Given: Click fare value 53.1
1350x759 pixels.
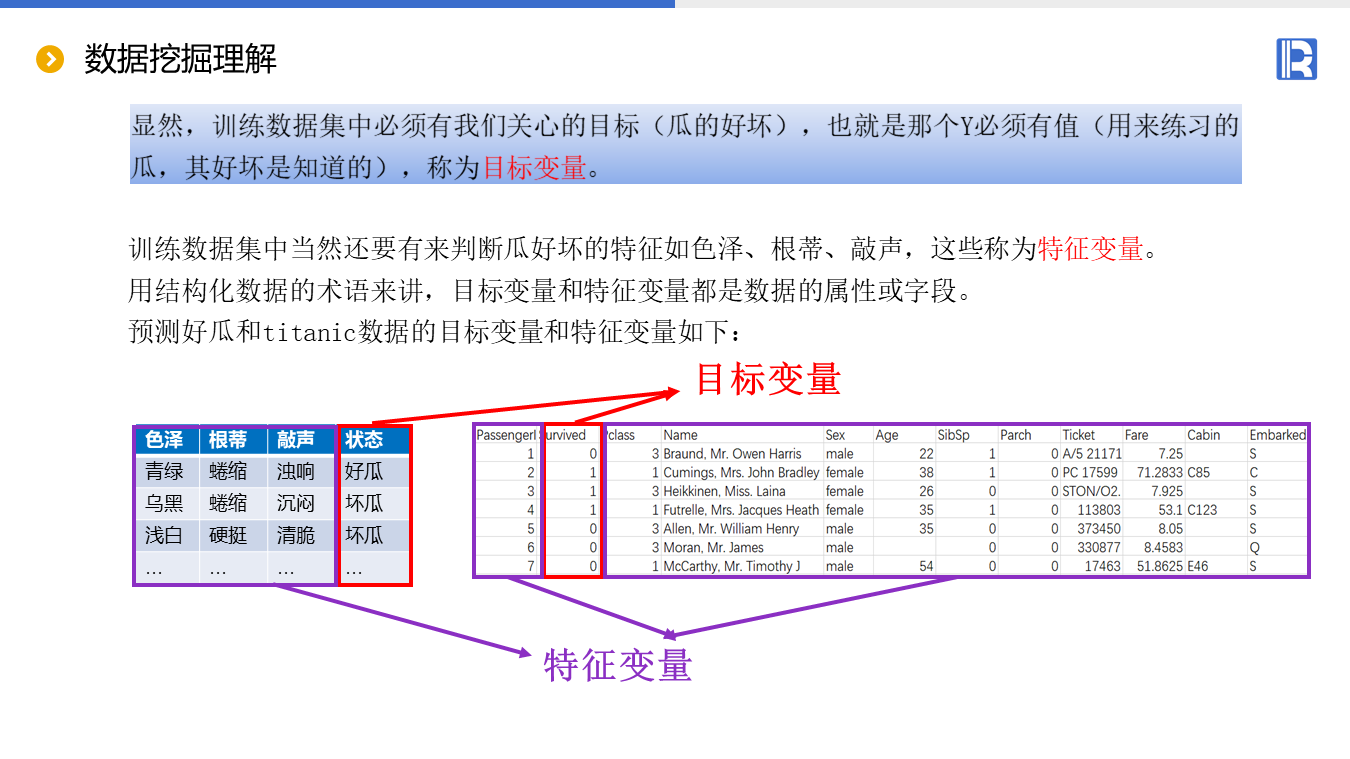Looking at the screenshot, I should click(x=1171, y=510).
